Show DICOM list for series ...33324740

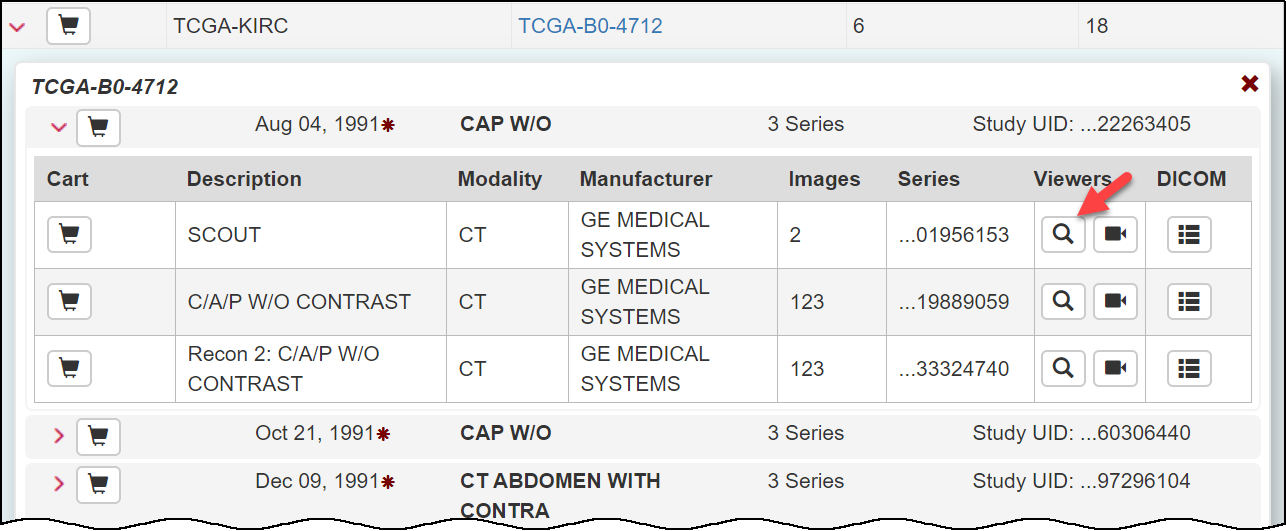tap(1189, 368)
